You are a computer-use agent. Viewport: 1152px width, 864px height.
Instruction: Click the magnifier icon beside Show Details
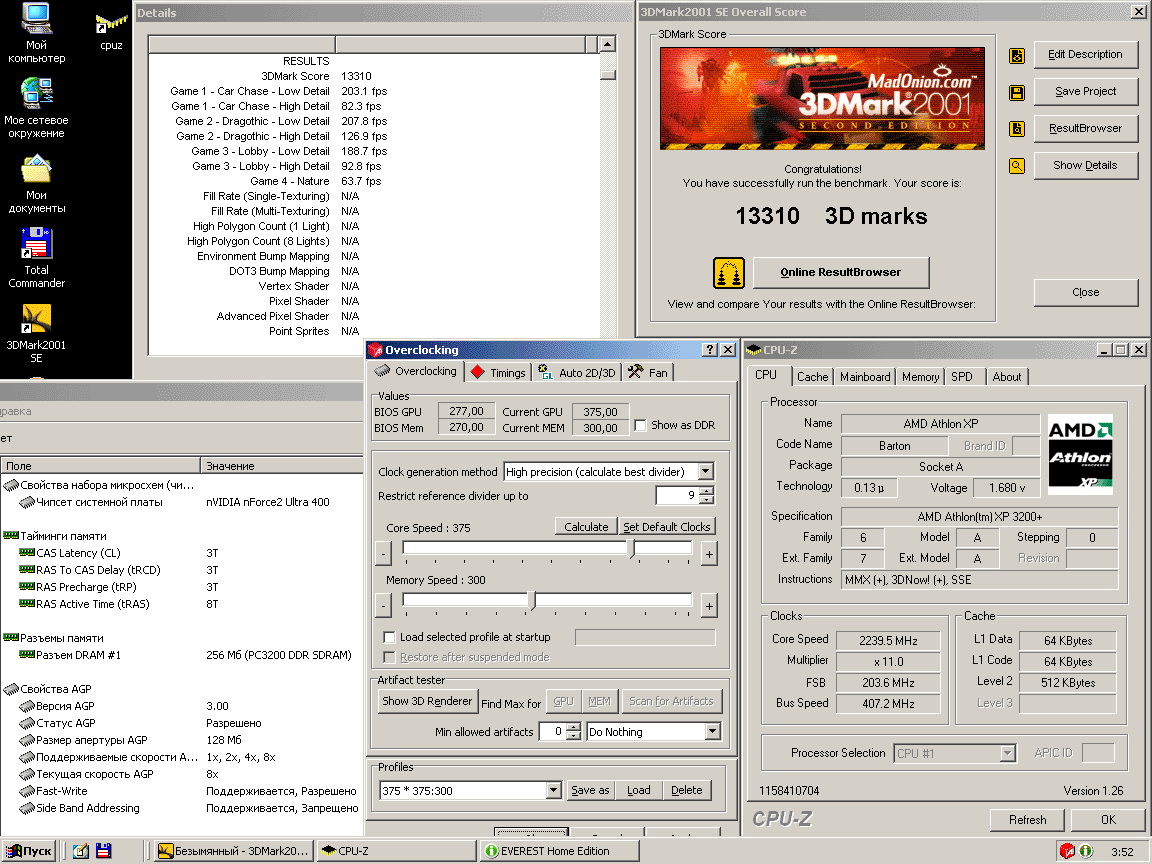click(x=1017, y=166)
